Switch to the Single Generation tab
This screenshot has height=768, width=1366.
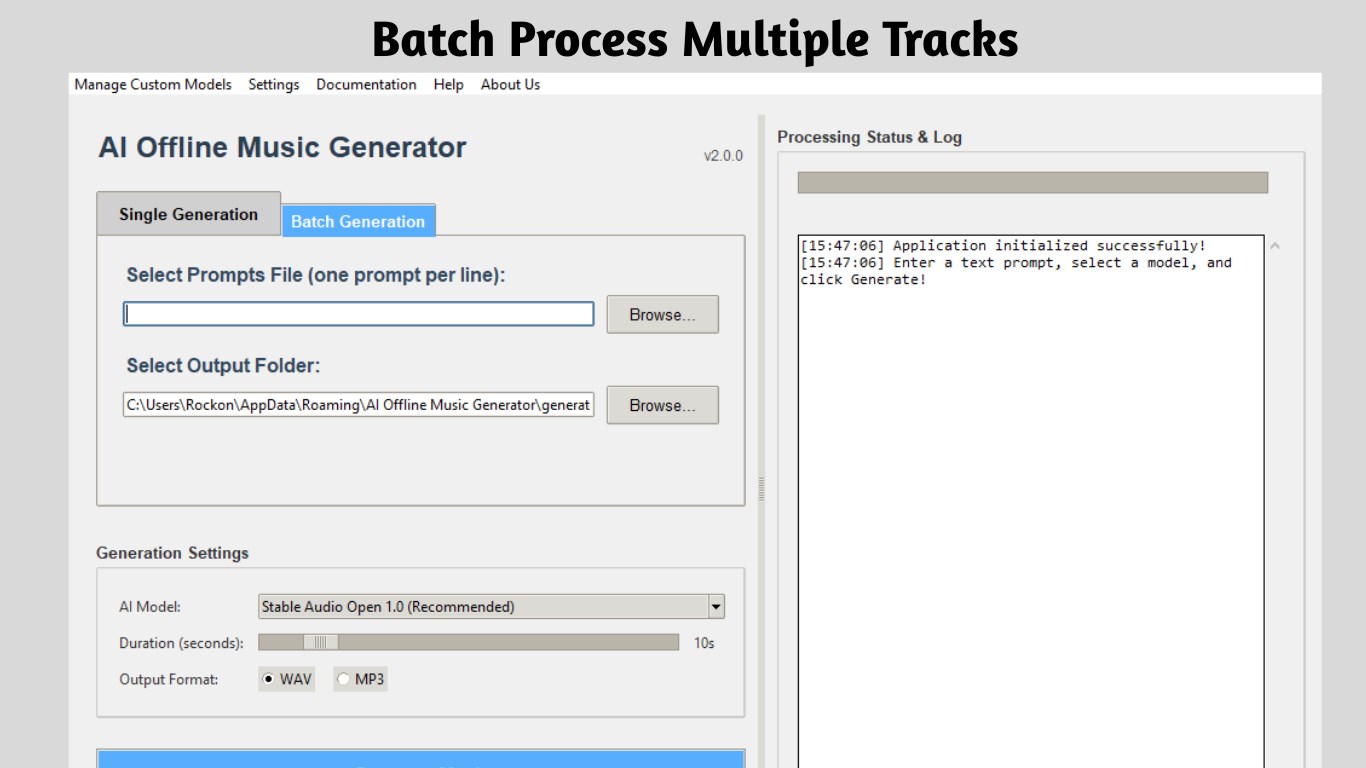pos(187,214)
